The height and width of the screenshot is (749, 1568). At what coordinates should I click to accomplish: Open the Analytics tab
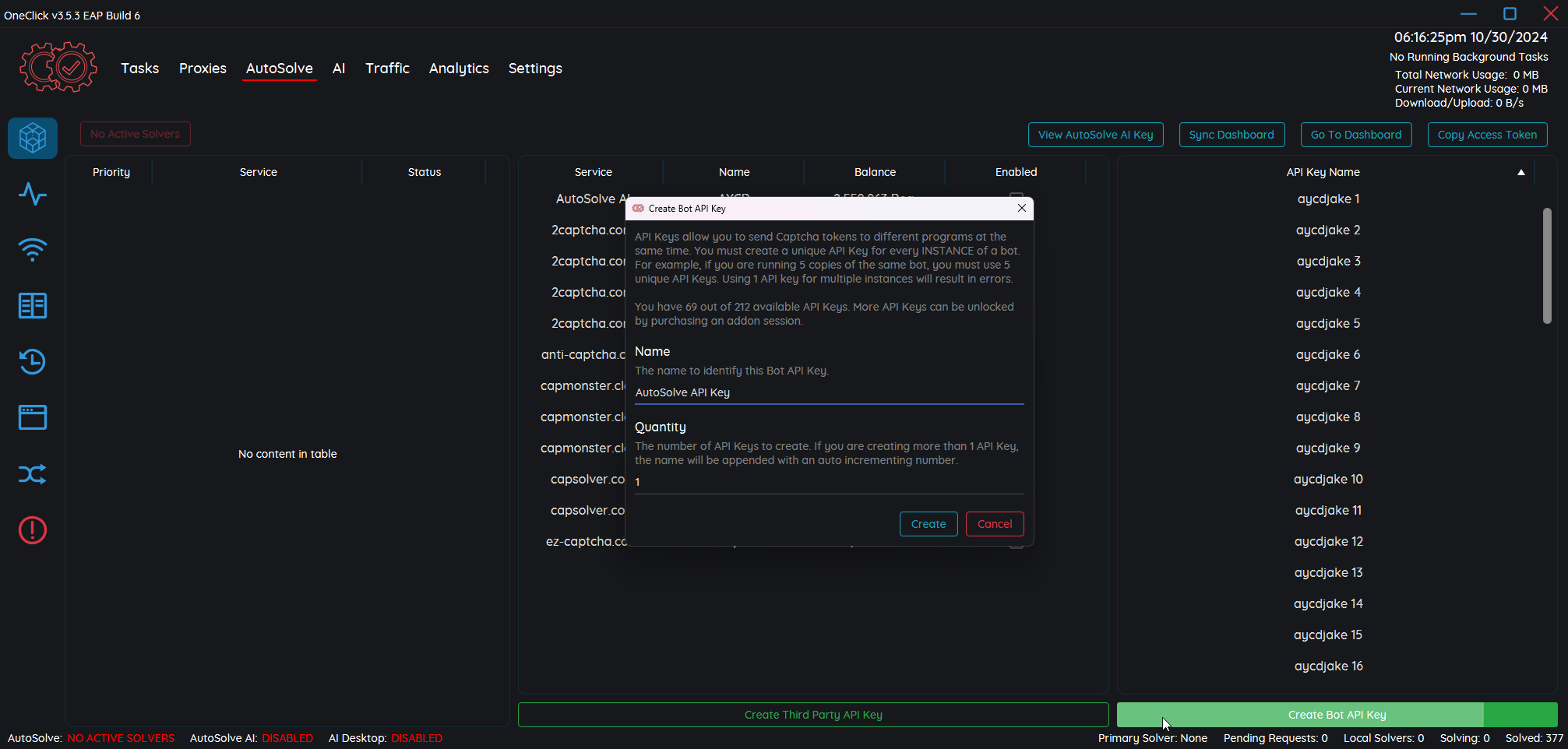(459, 69)
